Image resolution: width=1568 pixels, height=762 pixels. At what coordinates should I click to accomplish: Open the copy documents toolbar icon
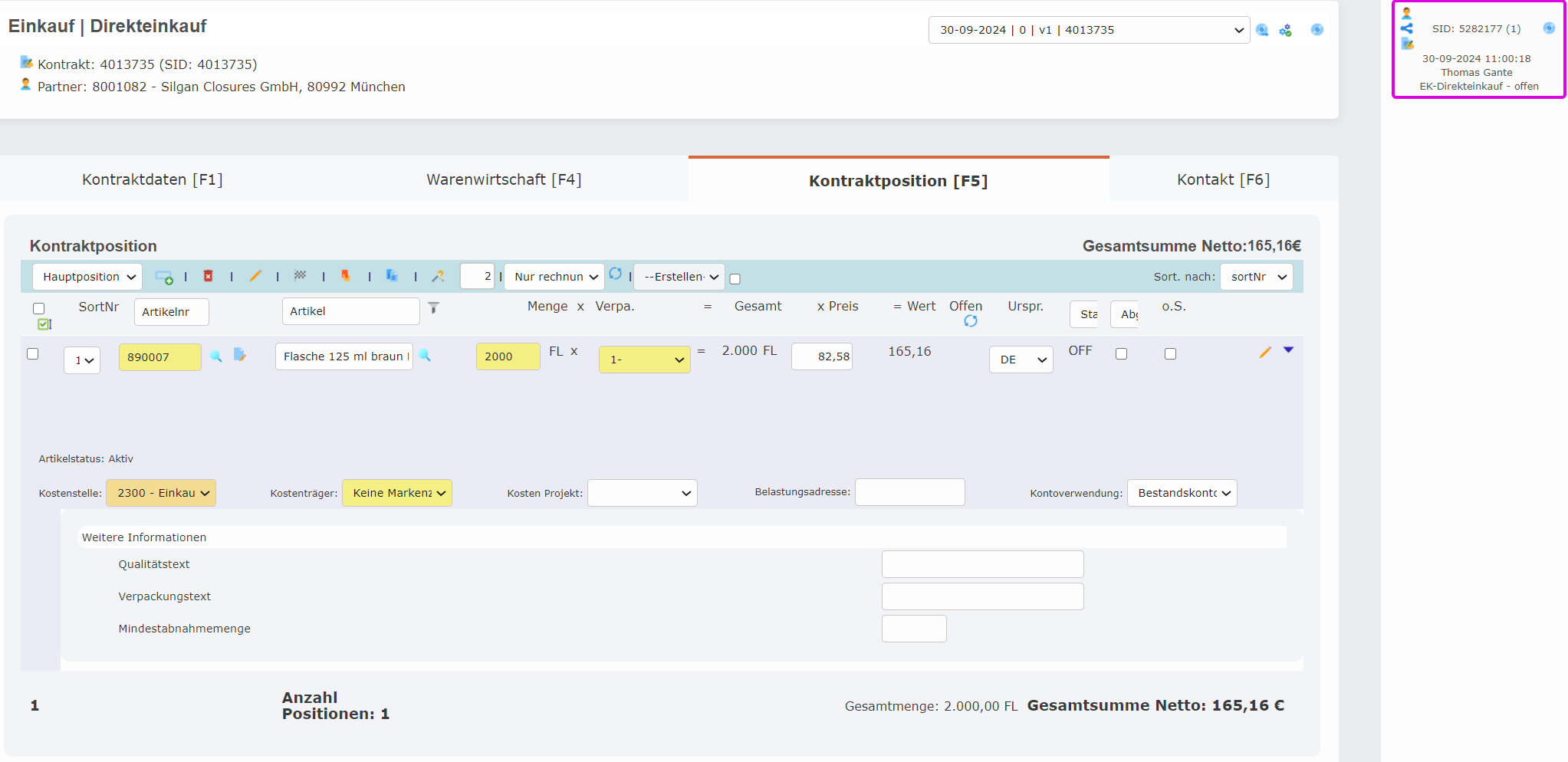(x=392, y=276)
